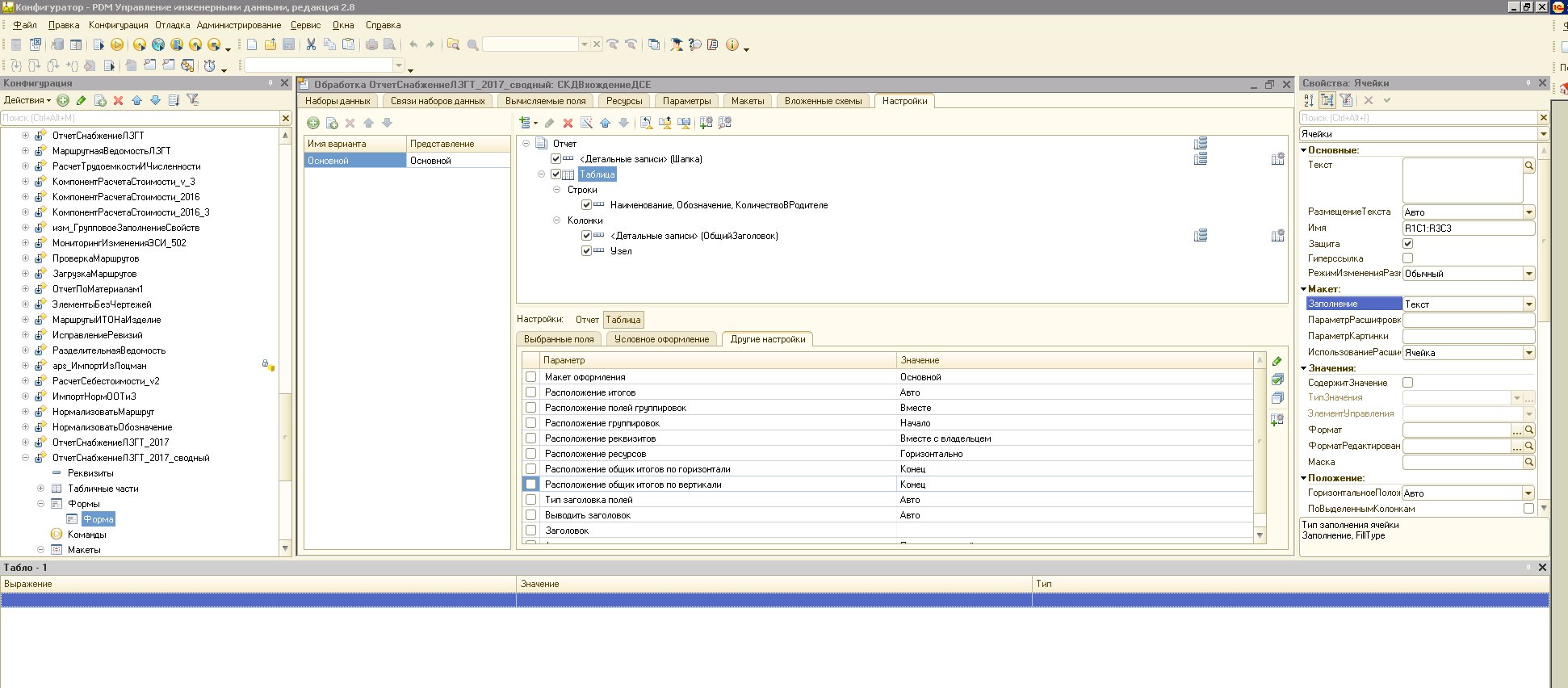Viewport: 1568px width, 688px height.
Task: Switch to the Наборы данных tab
Action: (x=337, y=101)
